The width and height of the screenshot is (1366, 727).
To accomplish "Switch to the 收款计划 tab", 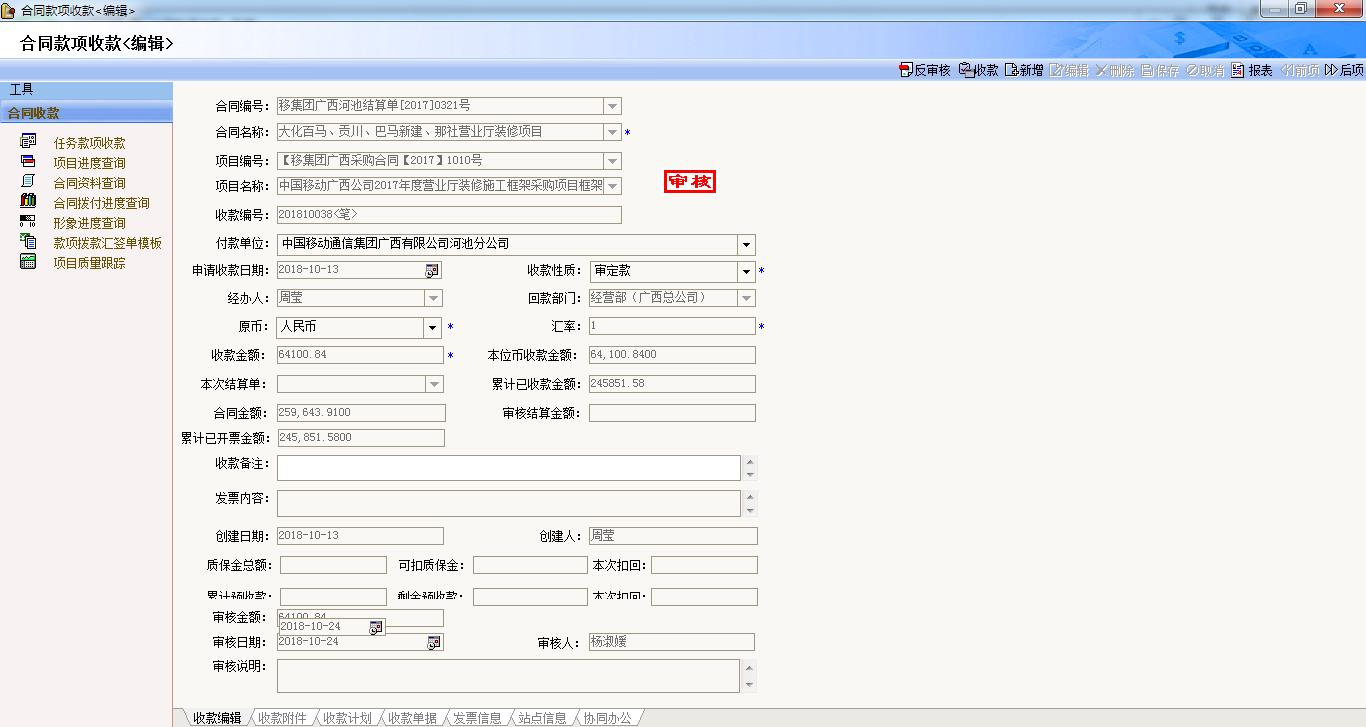I will 347,718.
